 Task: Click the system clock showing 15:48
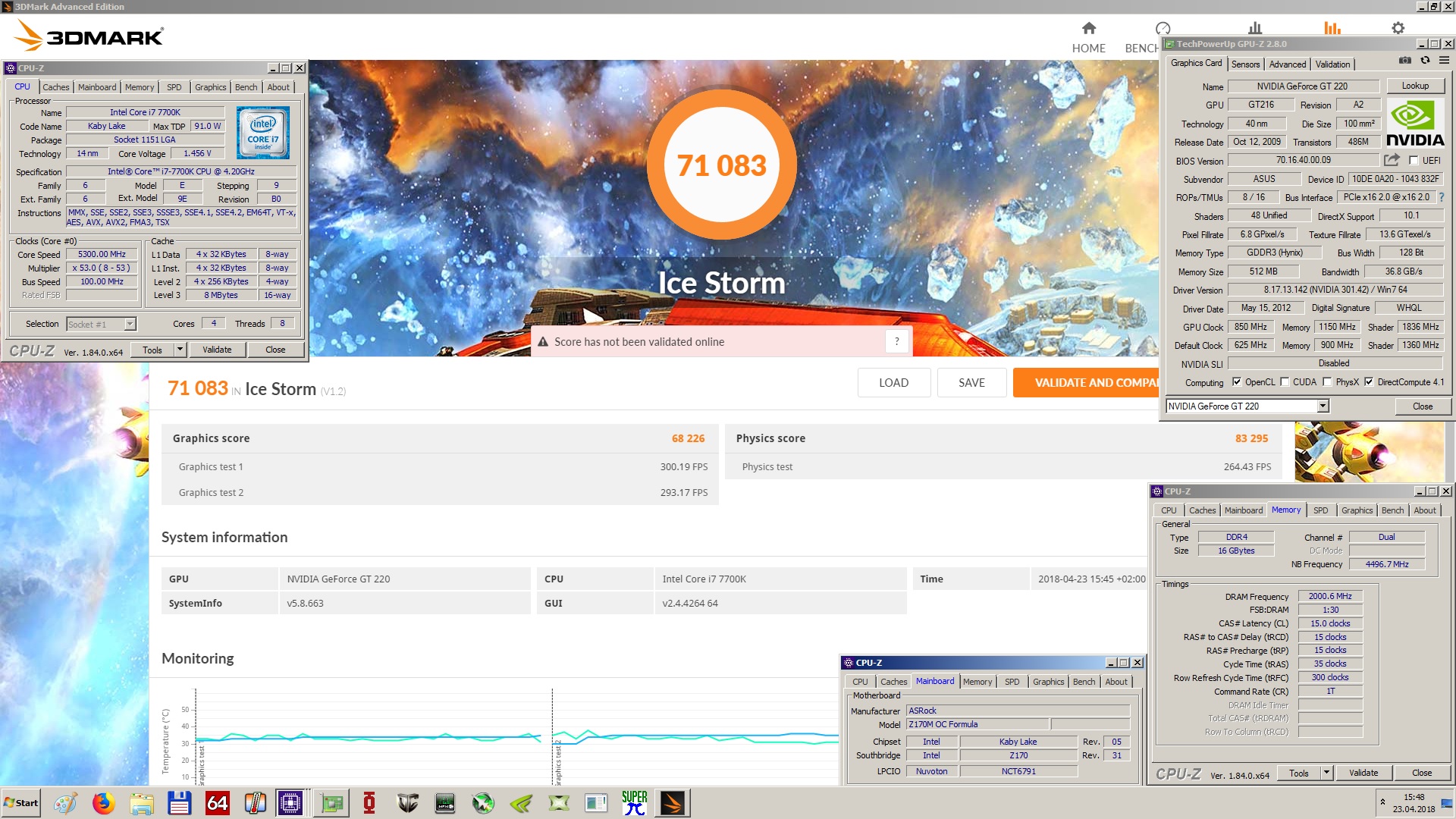coord(1414,797)
